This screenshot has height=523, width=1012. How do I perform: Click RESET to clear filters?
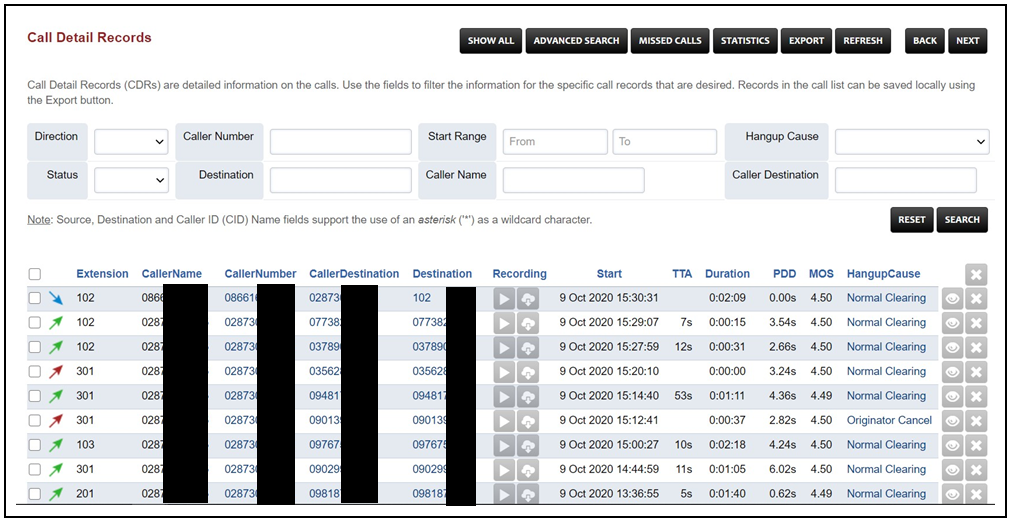tap(911, 220)
